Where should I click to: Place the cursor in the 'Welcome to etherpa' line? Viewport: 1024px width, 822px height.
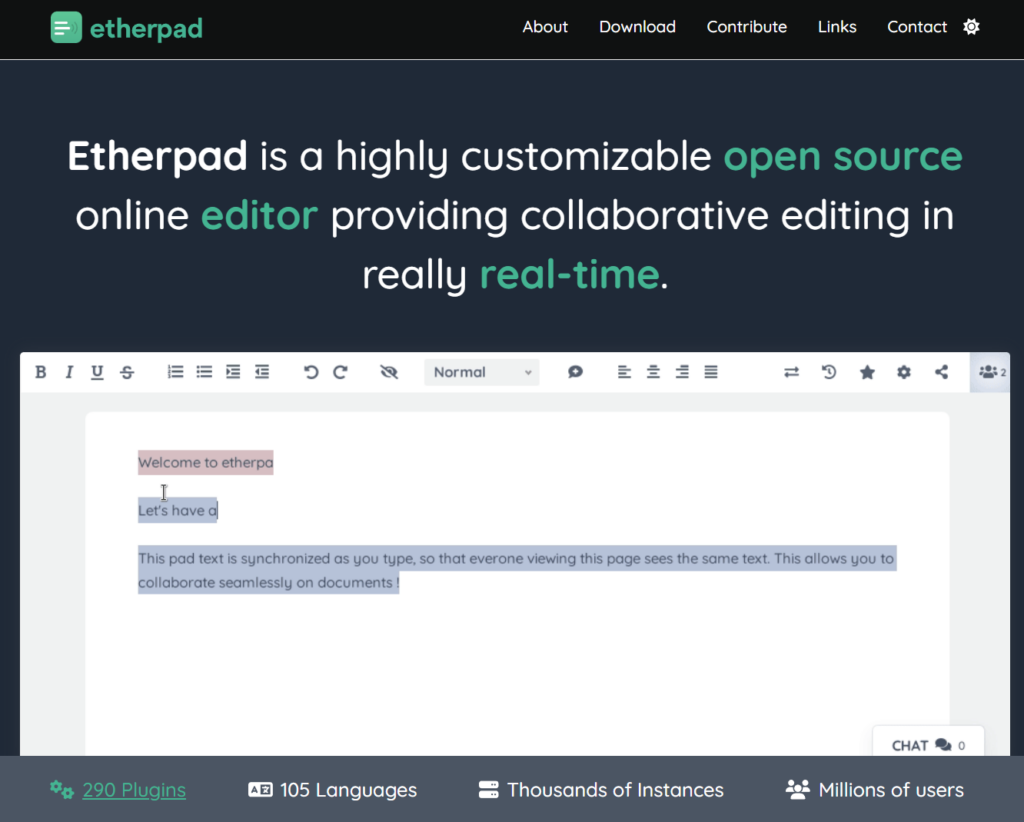pos(206,462)
